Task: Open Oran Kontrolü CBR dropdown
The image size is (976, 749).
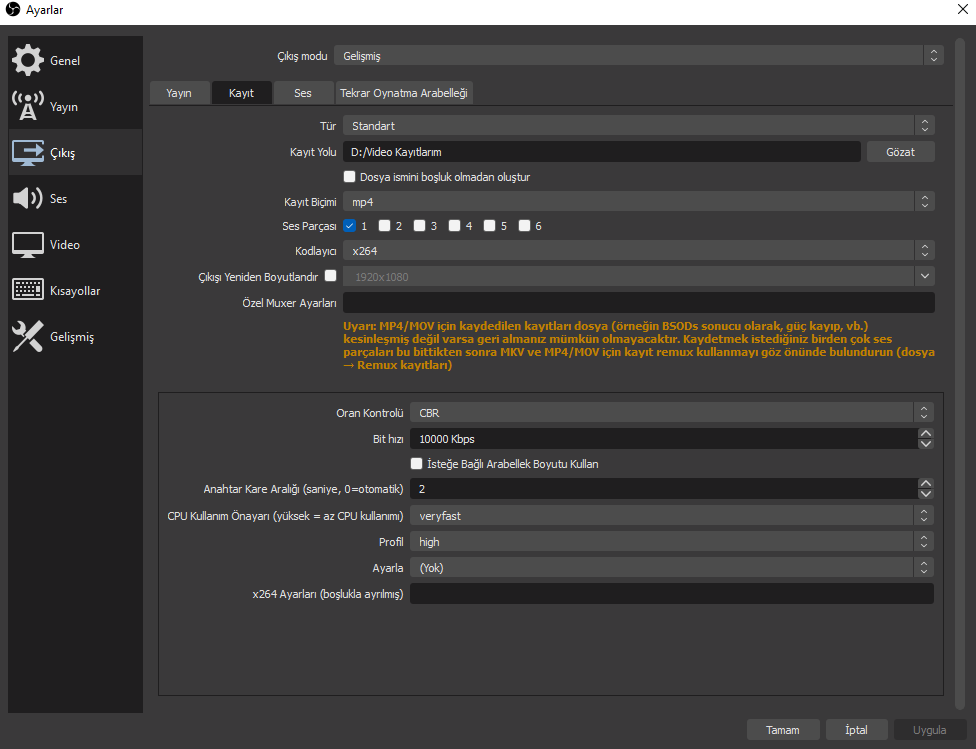Action: point(672,413)
